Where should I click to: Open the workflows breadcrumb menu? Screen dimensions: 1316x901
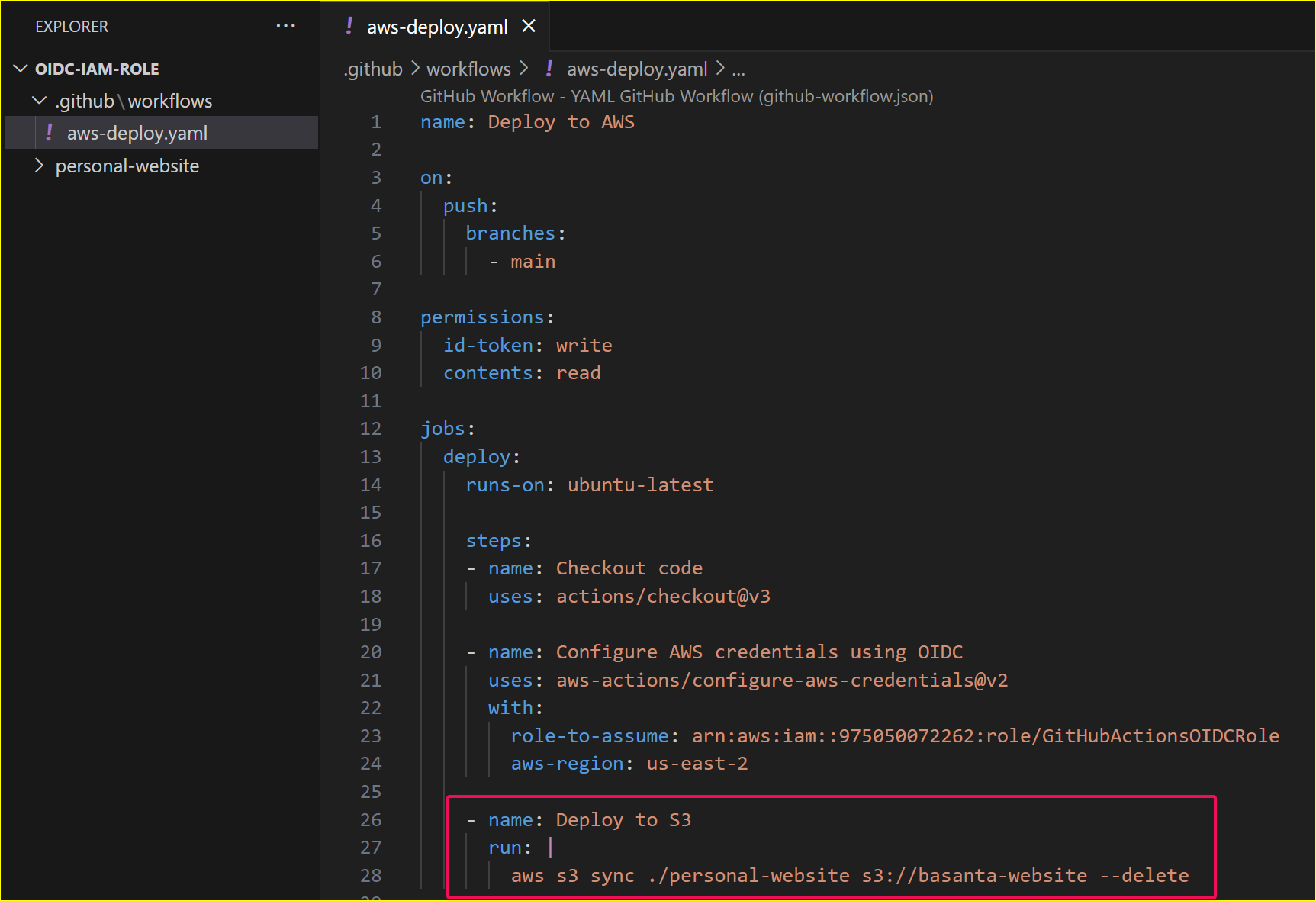(469, 69)
